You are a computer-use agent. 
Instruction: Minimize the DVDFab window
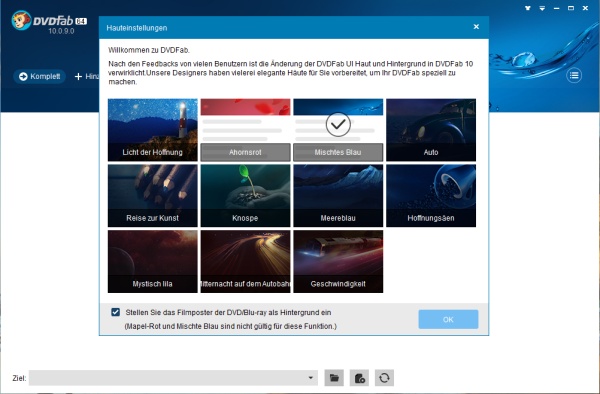tap(556, 8)
